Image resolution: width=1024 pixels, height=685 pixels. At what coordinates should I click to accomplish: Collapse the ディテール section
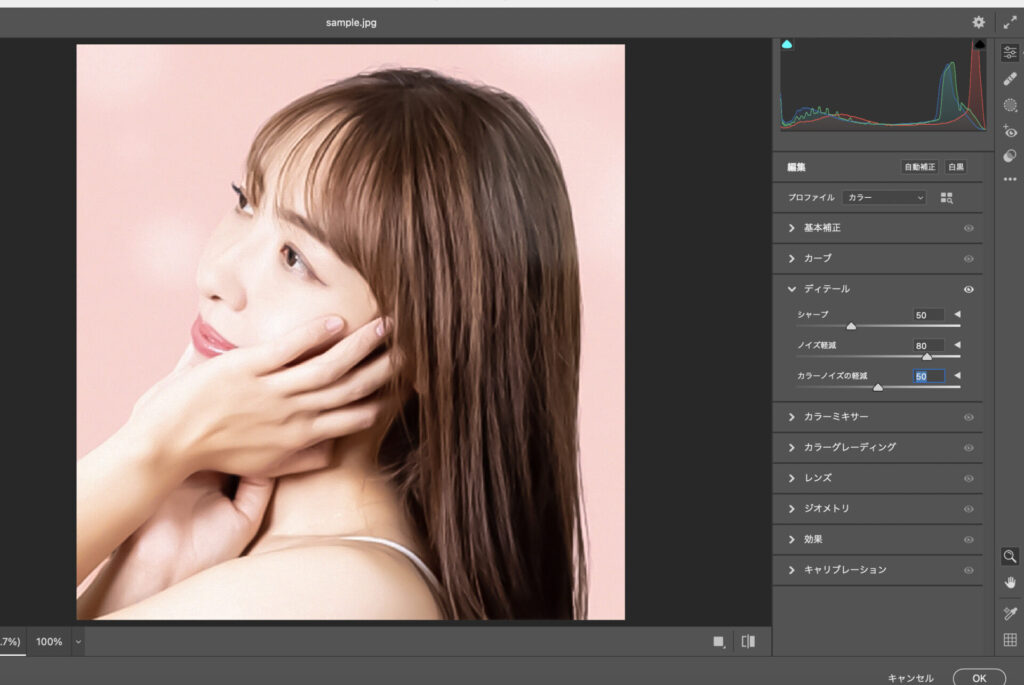792,289
